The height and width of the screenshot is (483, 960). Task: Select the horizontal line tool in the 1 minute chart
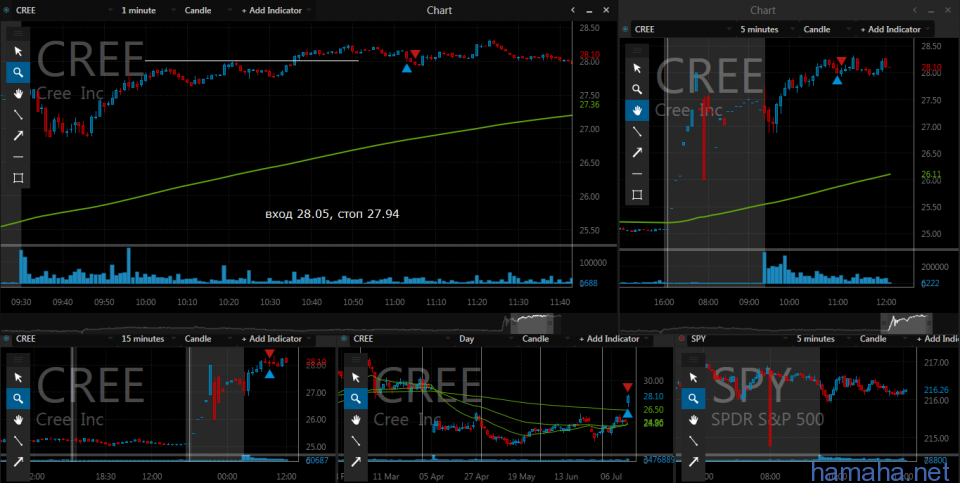18,157
